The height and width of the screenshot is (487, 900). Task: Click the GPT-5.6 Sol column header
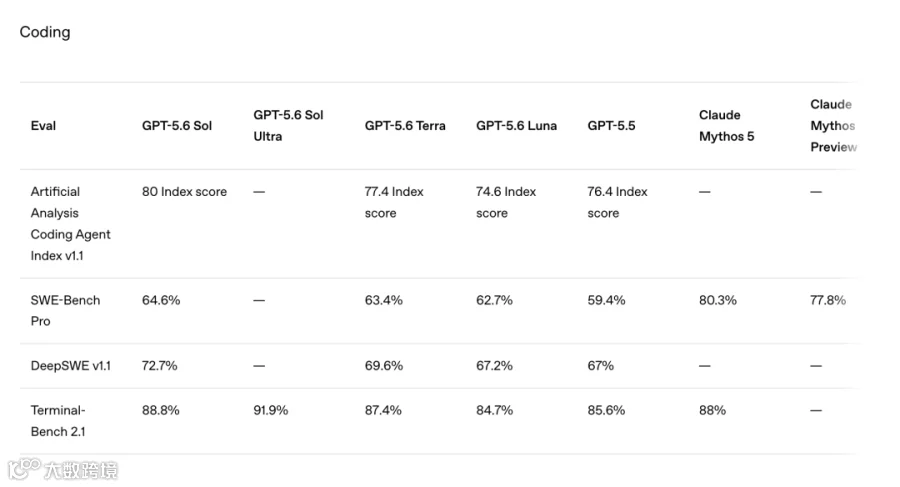coord(177,126)
